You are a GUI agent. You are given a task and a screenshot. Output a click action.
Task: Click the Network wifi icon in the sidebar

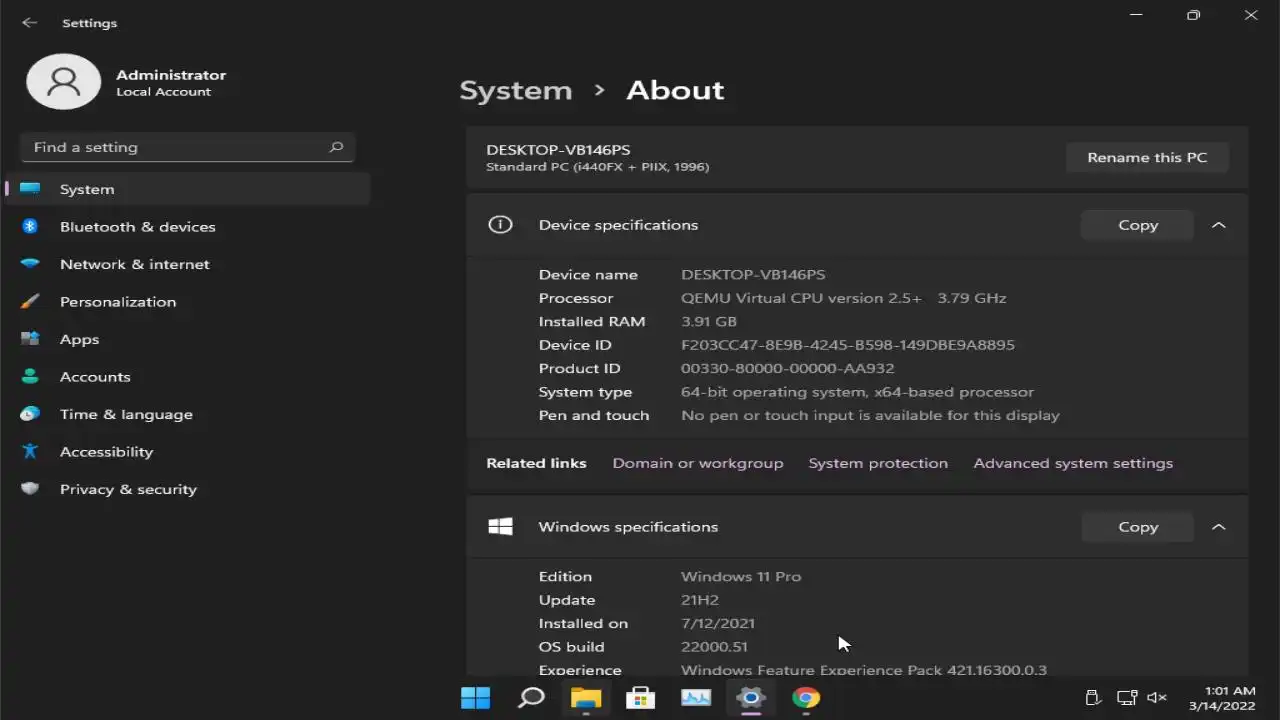pyautogui.click(x=30, y=264)
